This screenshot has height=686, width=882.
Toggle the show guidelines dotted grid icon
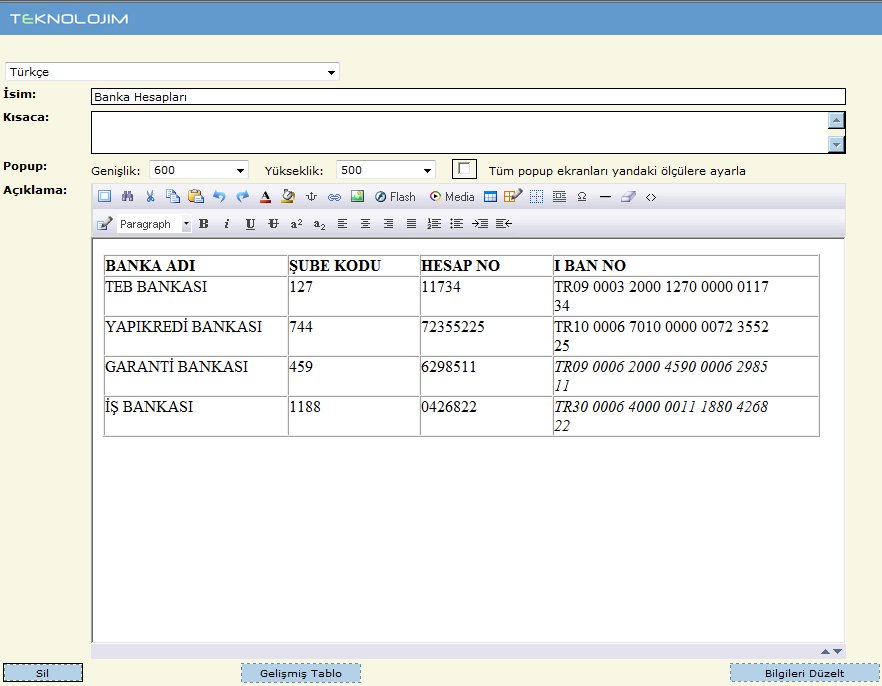click(537, 197)
